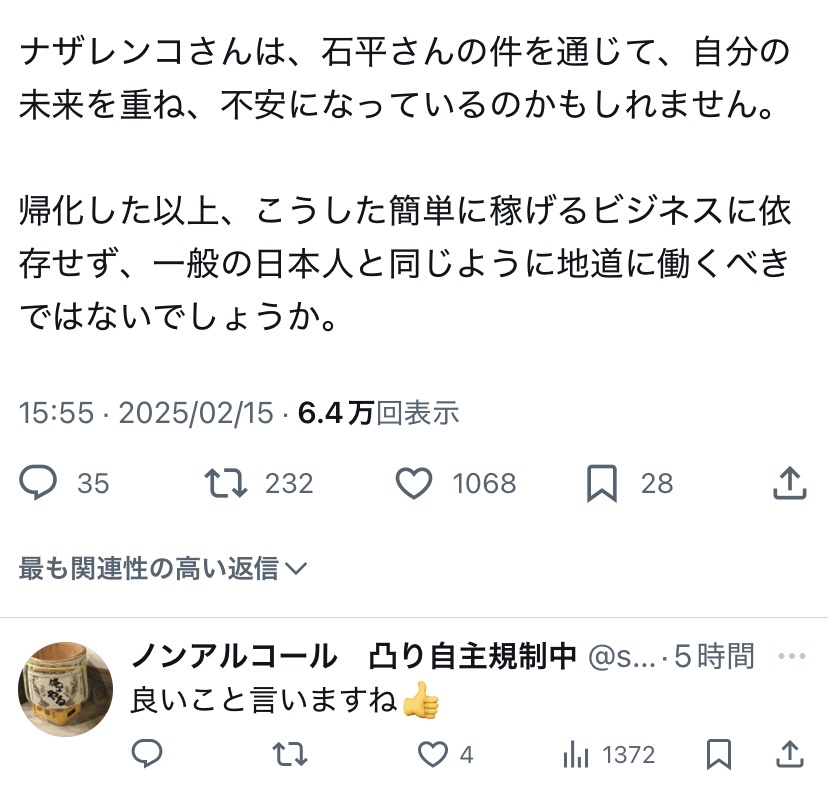Open the ノンアルコール 凸り自主規制中 display name

(354, 656)
